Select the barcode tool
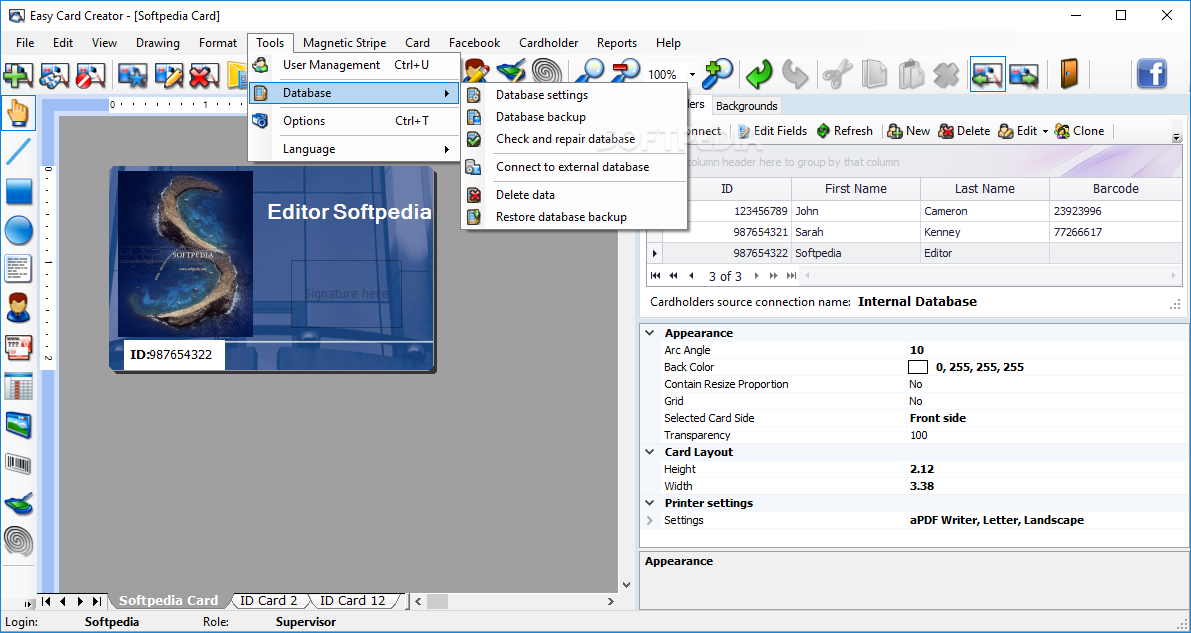 (x=18, y=463)
